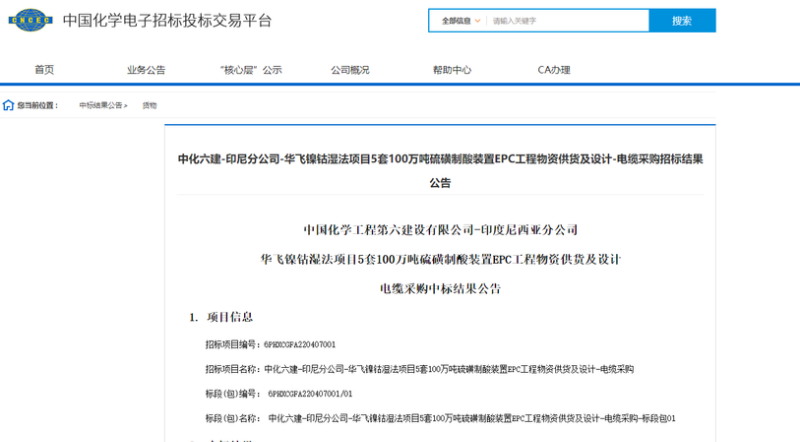The height and width of the screenshot is (442, 800).
Task: Click the 您当前位置 breadcrumb label
Action: point(38,106)
